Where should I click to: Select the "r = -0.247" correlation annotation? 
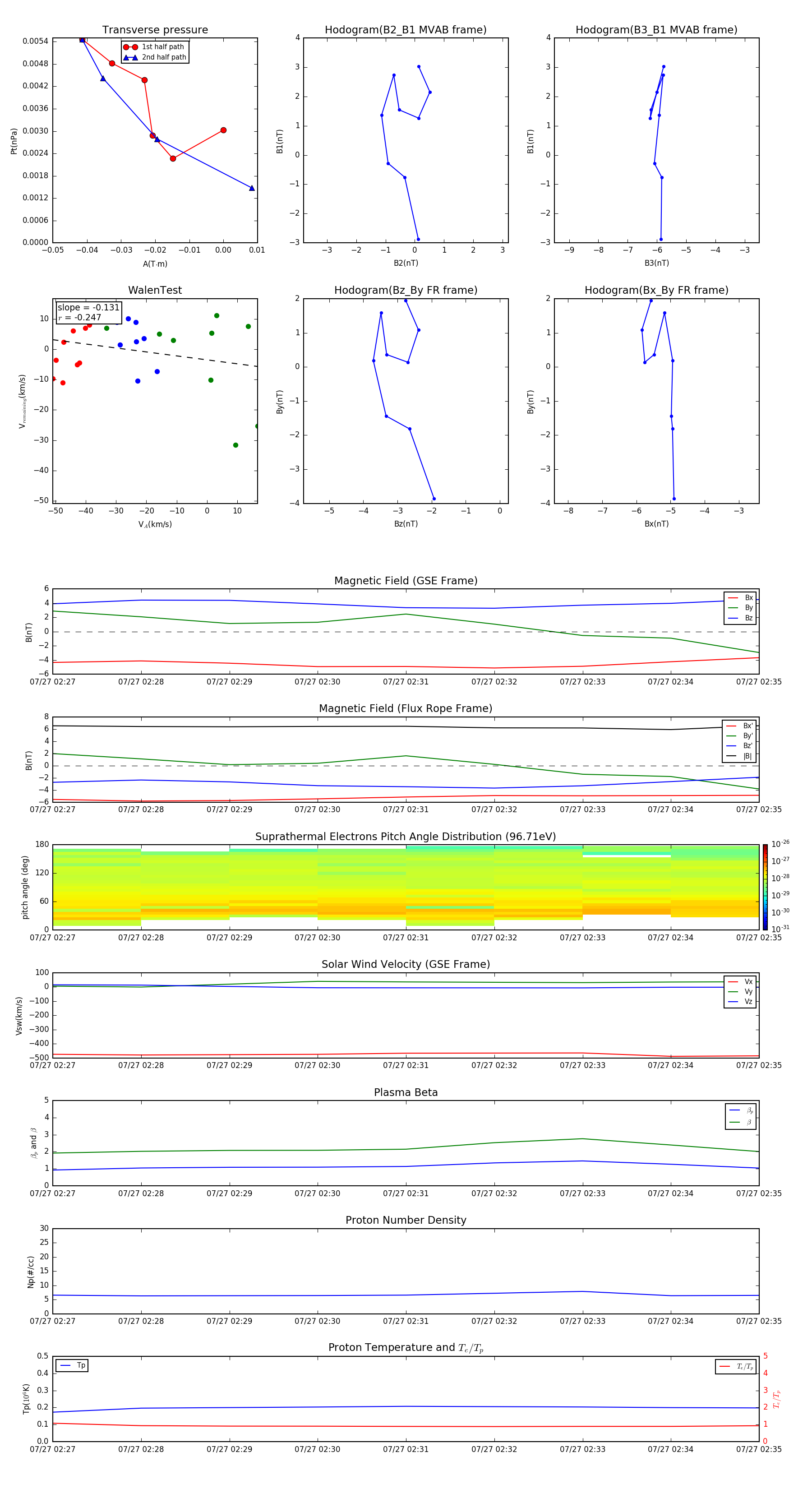80,317
